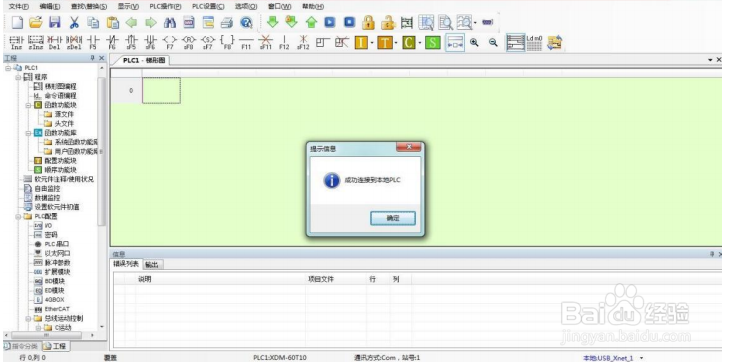Image resolution: width=732 pixels, height=362 pixels.
Task: Create a new project file
Action: pos(17,22)
